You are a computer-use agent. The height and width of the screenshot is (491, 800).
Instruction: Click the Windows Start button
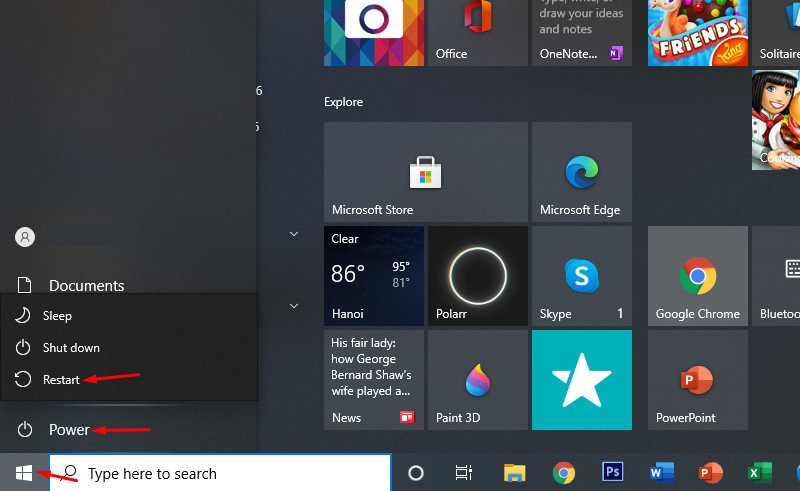(x=24, y=473)
